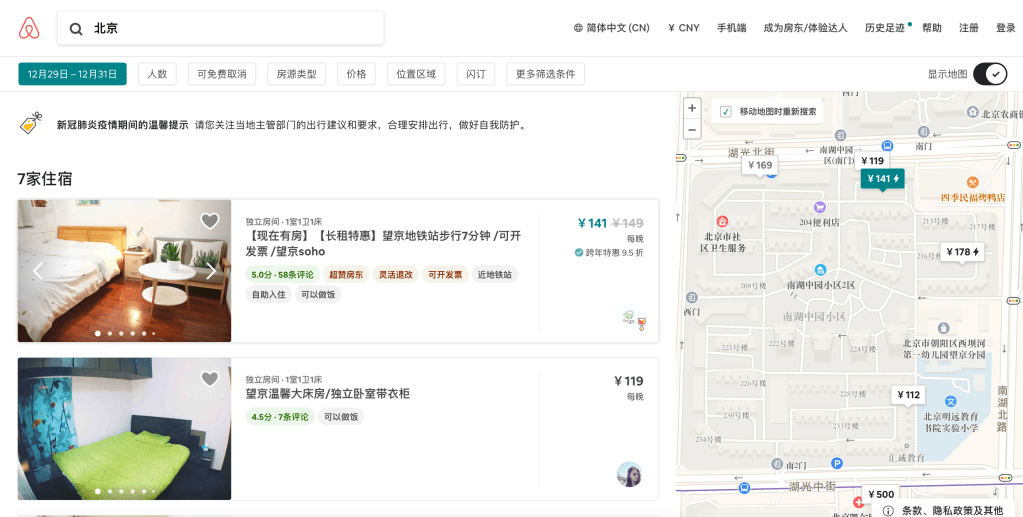Favorite the ¥119 listing with heart

(x=209, y=379)
